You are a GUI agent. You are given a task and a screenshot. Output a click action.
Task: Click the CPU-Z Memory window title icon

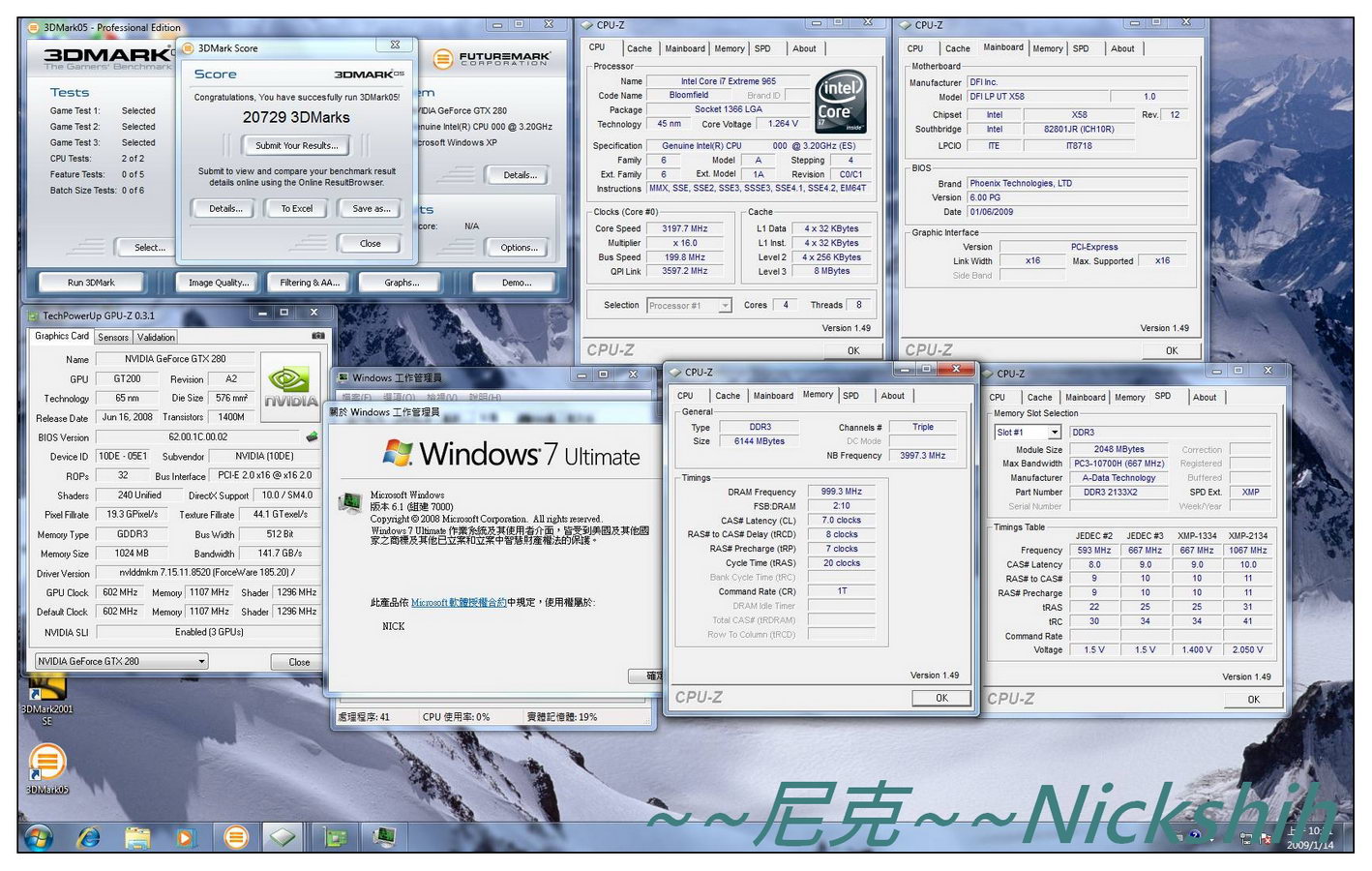pos(674,372)
